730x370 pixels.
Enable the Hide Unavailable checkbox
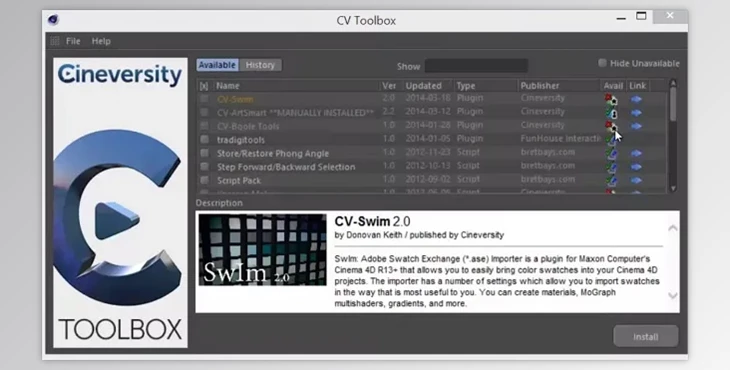602,63
